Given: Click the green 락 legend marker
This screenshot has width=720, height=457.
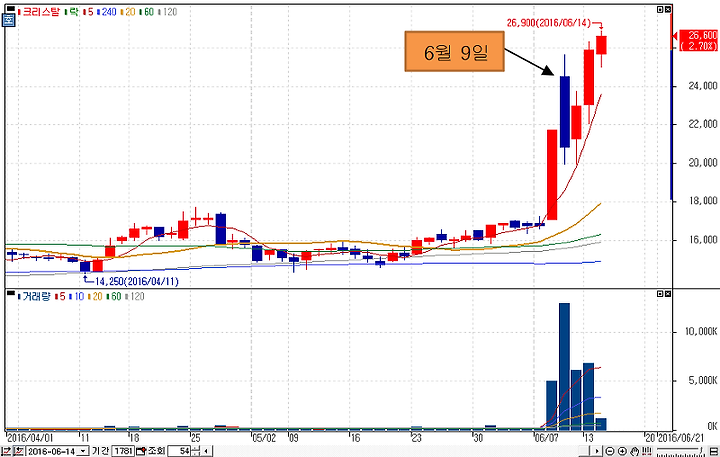Looking at the screenshot, I should [70, 11].
